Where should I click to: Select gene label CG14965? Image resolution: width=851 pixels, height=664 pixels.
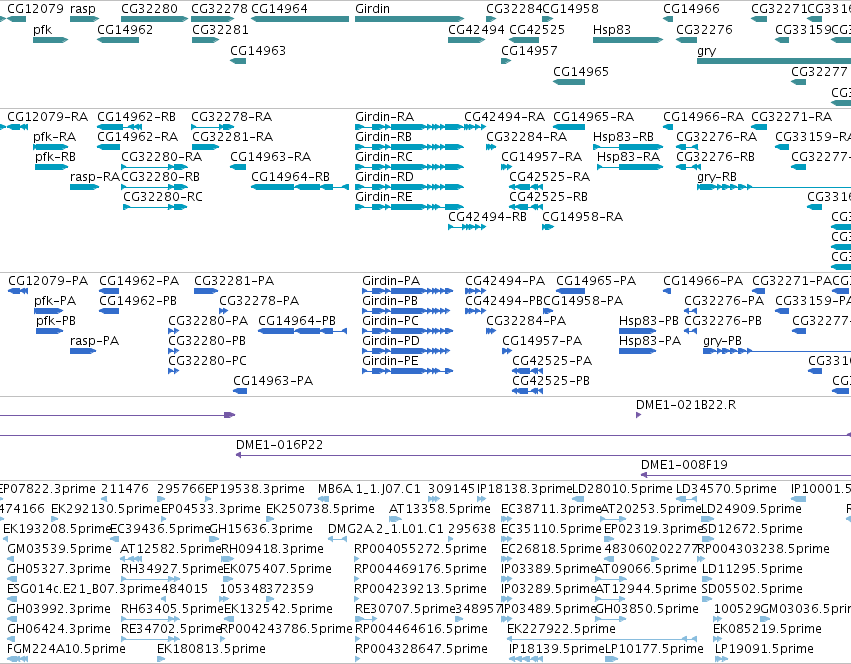tap(581, 72)
